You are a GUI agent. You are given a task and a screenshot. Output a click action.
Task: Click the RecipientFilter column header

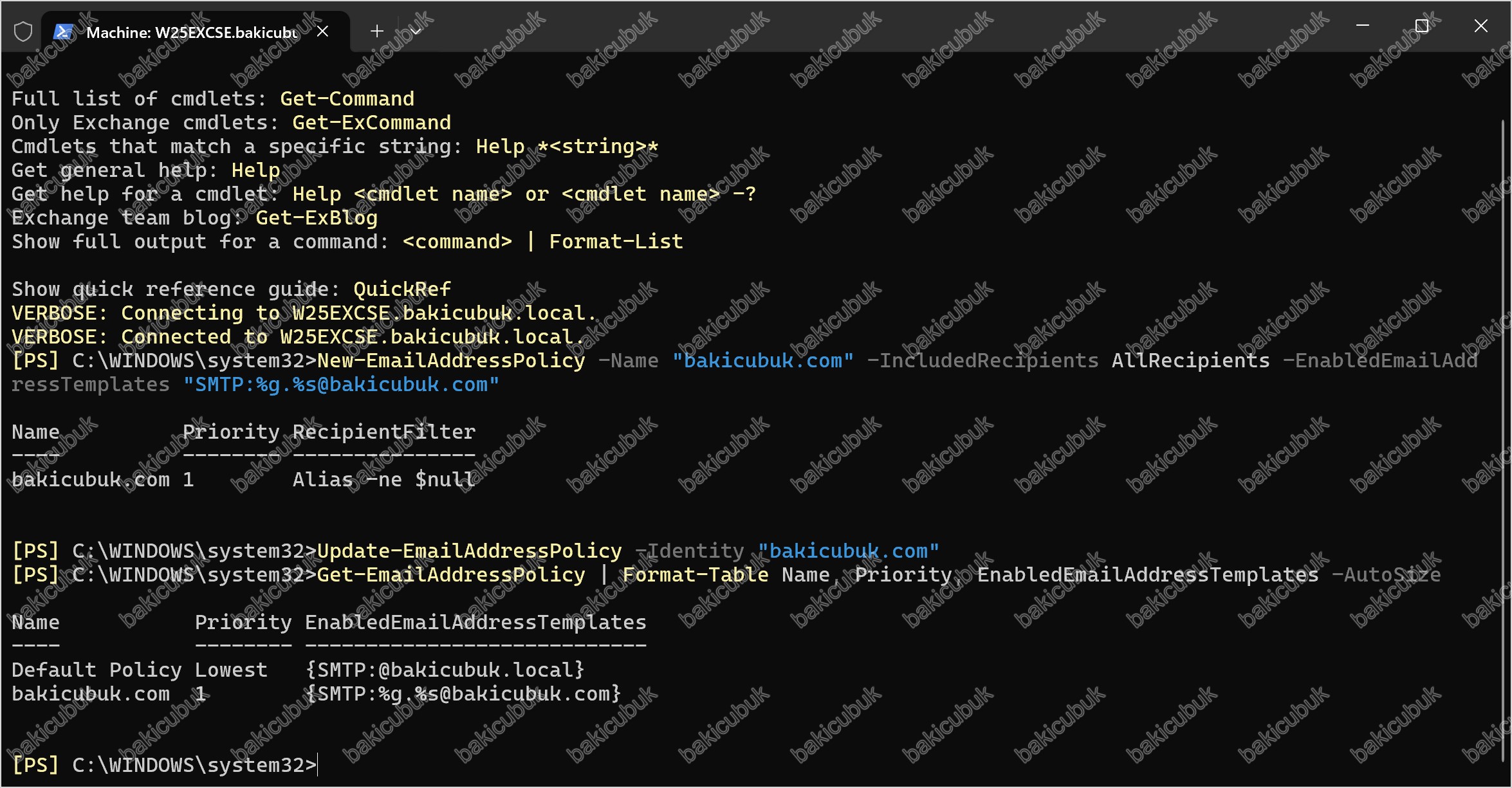click(384, 432)
